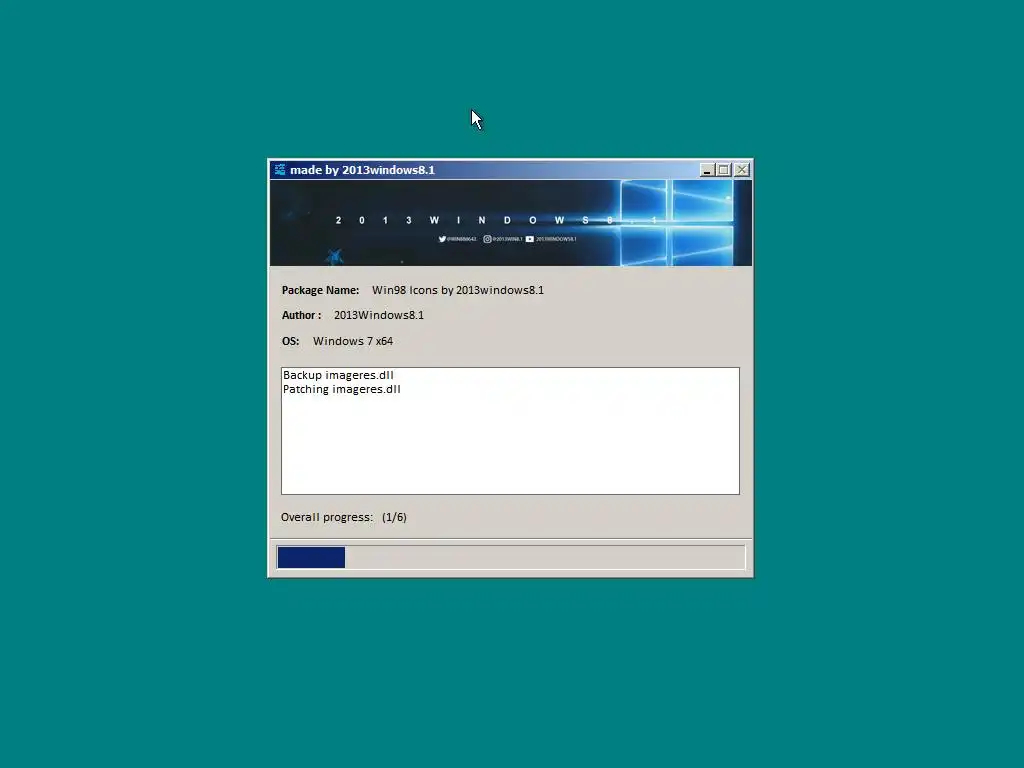Click the 'Overall progress:' label
Image resolution: width=1024 pixels, height=768 pixels.
(x=327, y=517)
